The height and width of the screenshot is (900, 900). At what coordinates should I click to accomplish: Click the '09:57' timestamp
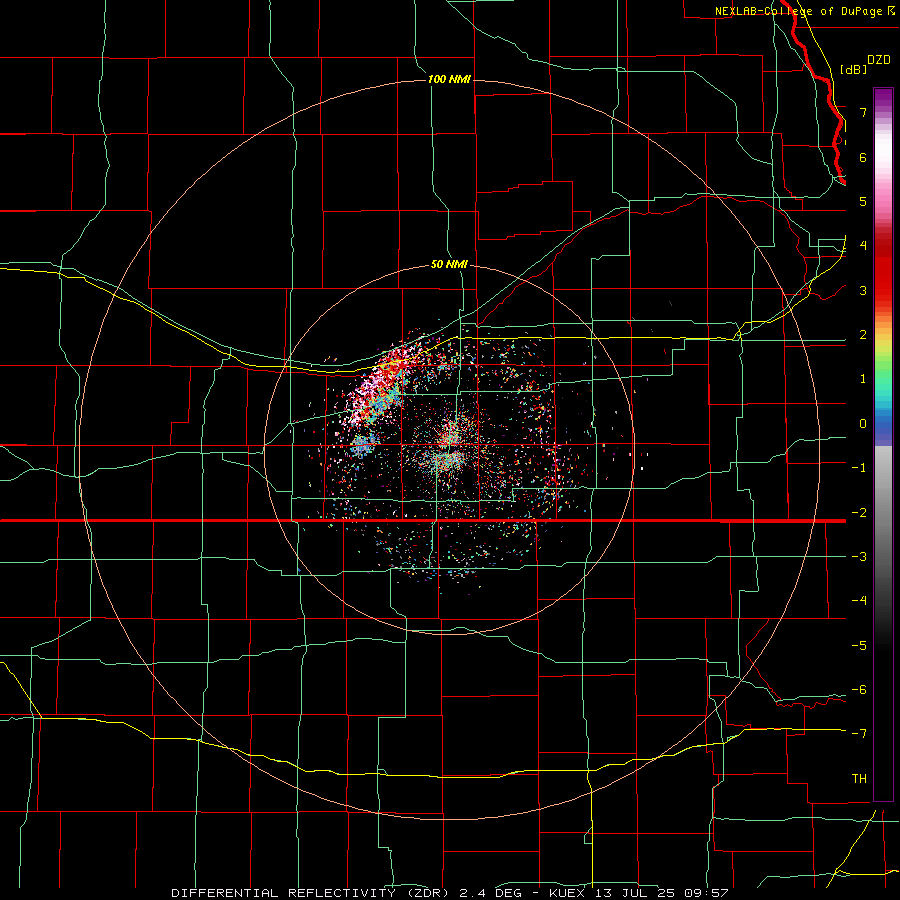pos(706,893)
